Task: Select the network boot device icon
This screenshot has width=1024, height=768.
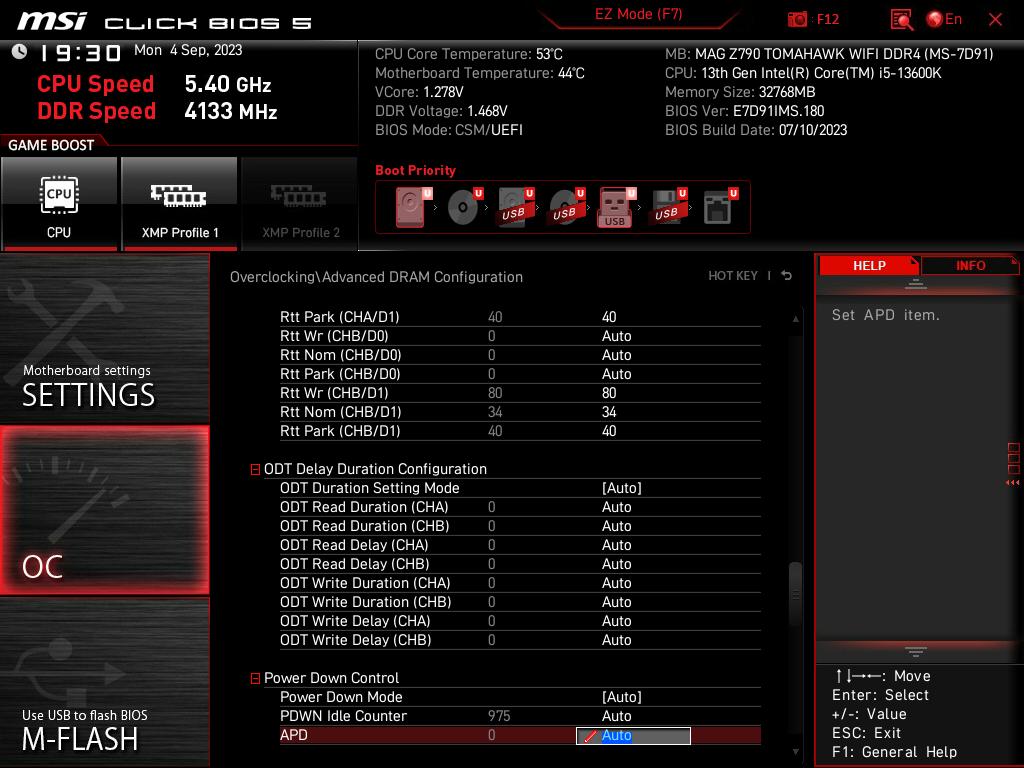Action: pos(720,207)
